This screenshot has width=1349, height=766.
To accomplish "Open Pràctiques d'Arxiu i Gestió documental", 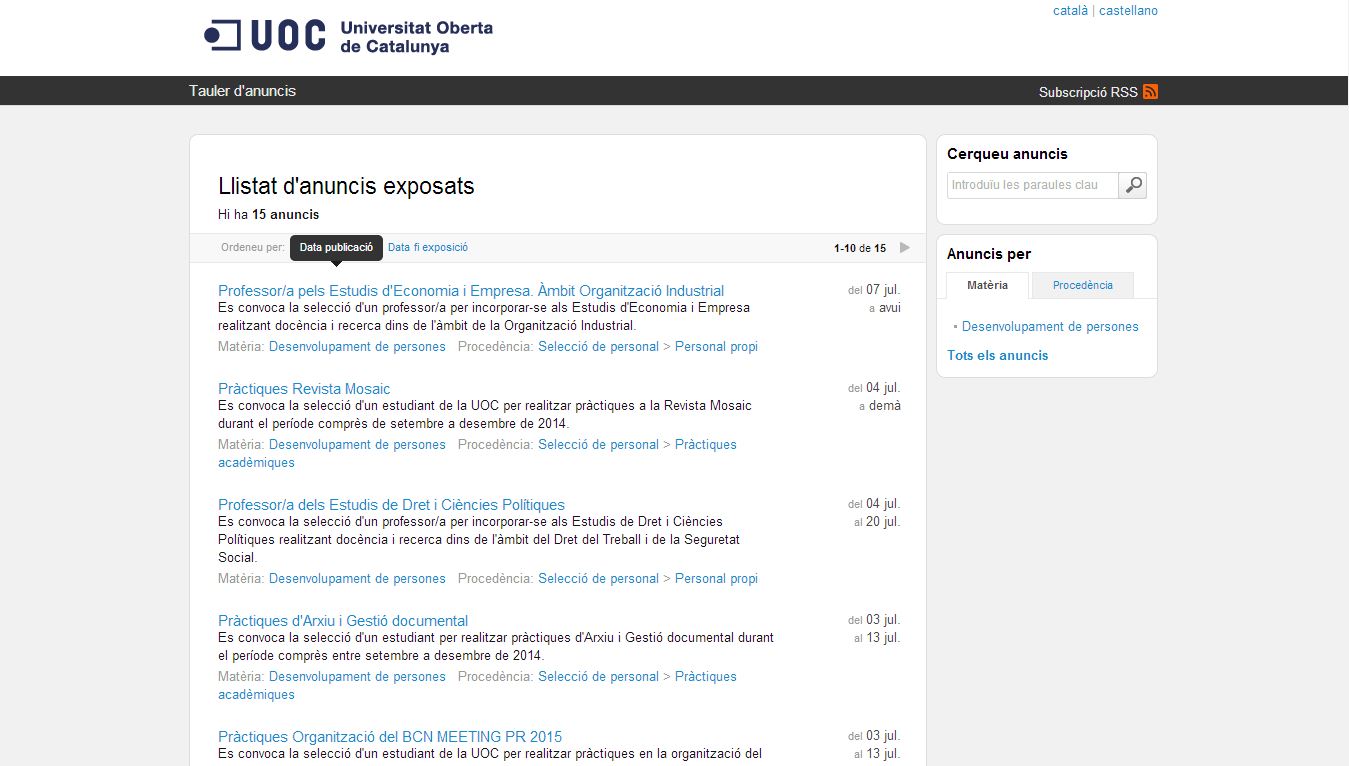I will [343, 621].
